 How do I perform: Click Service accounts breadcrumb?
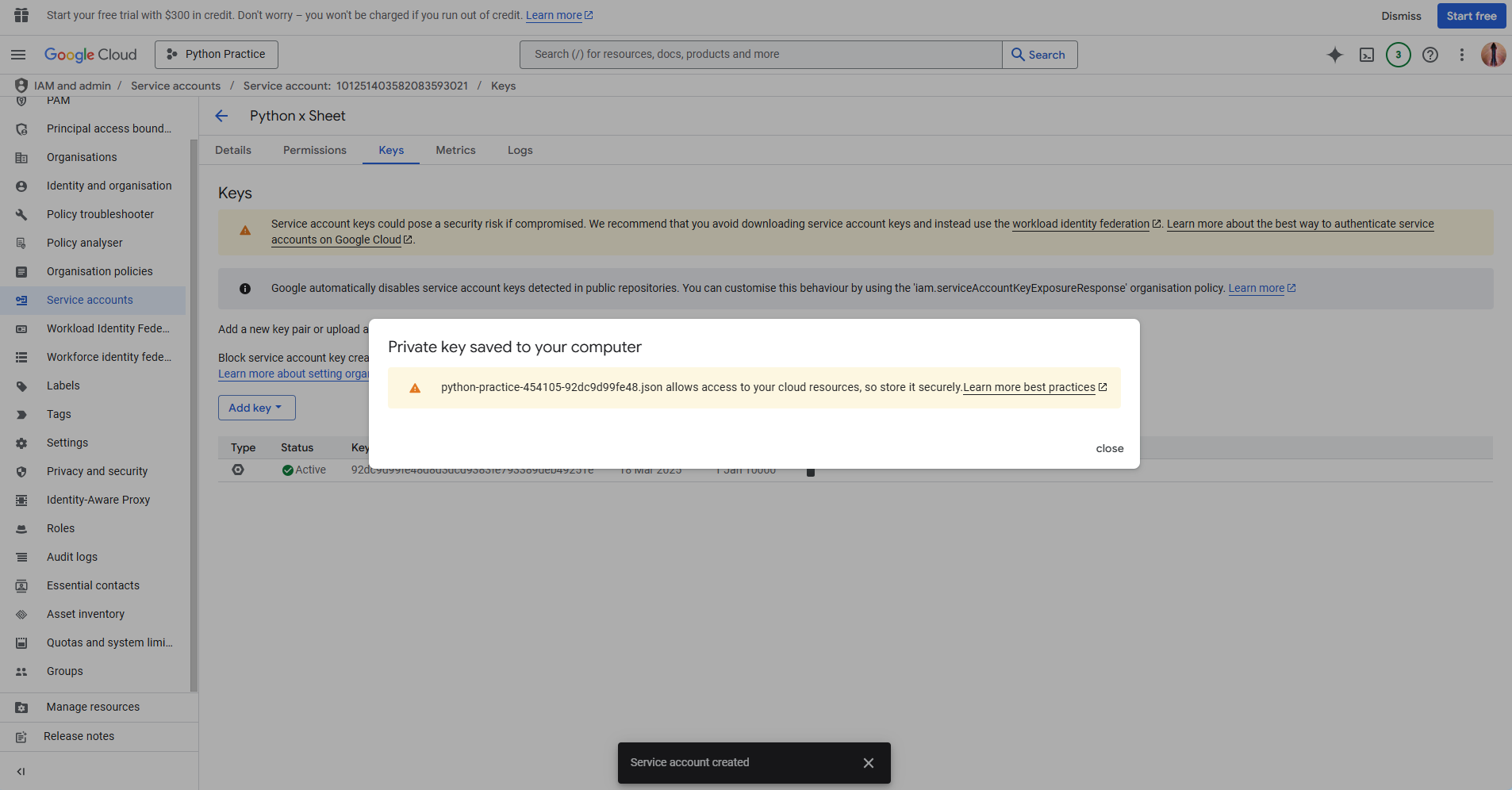click(x=175, y=86)
